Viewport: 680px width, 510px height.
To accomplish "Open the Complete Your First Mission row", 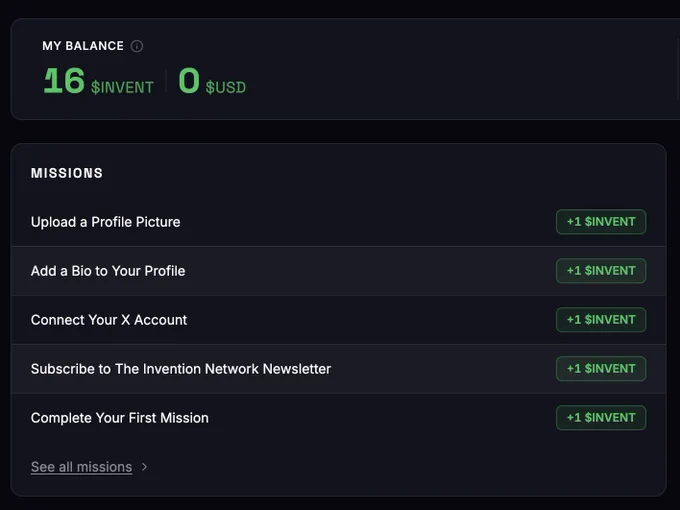I will coord(338,418).
